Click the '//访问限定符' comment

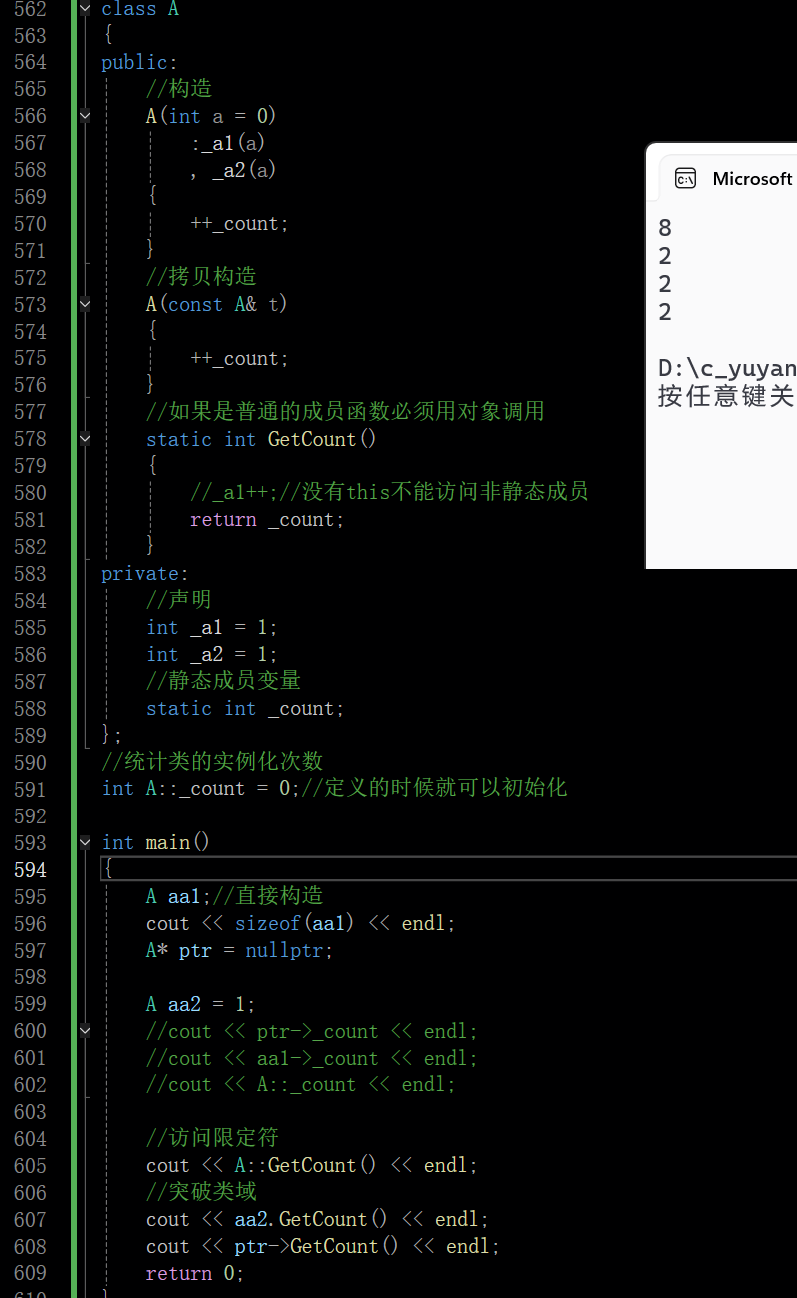[x=212, y=1138]
